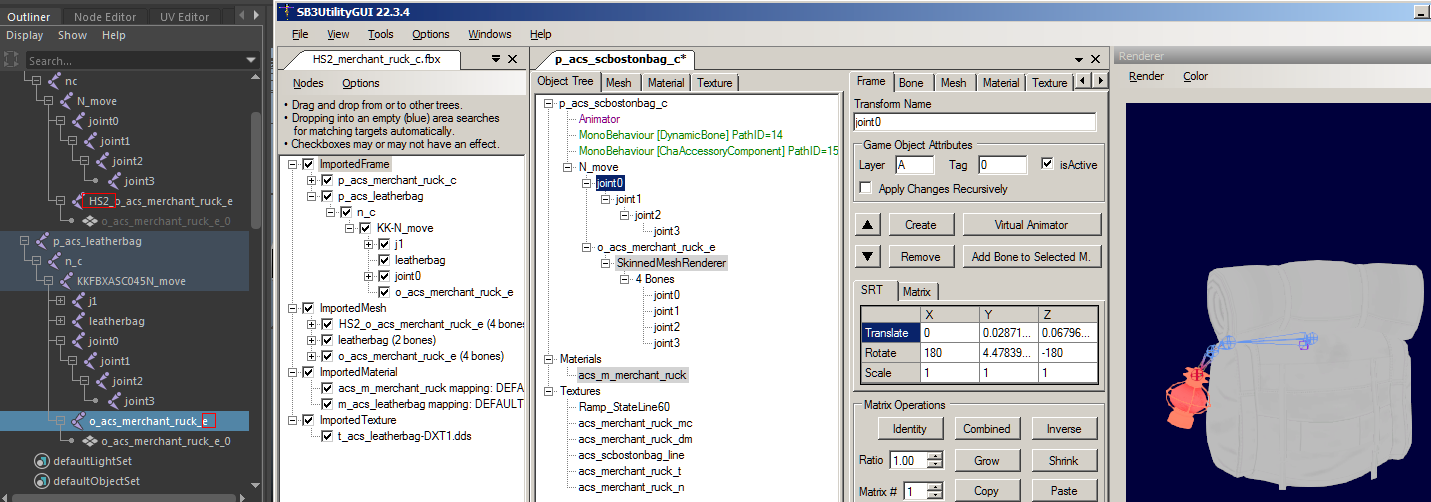Screen dimensions: 1431x502
Task: Click the defaultObjectSet set icon
Action: (41, 481)
